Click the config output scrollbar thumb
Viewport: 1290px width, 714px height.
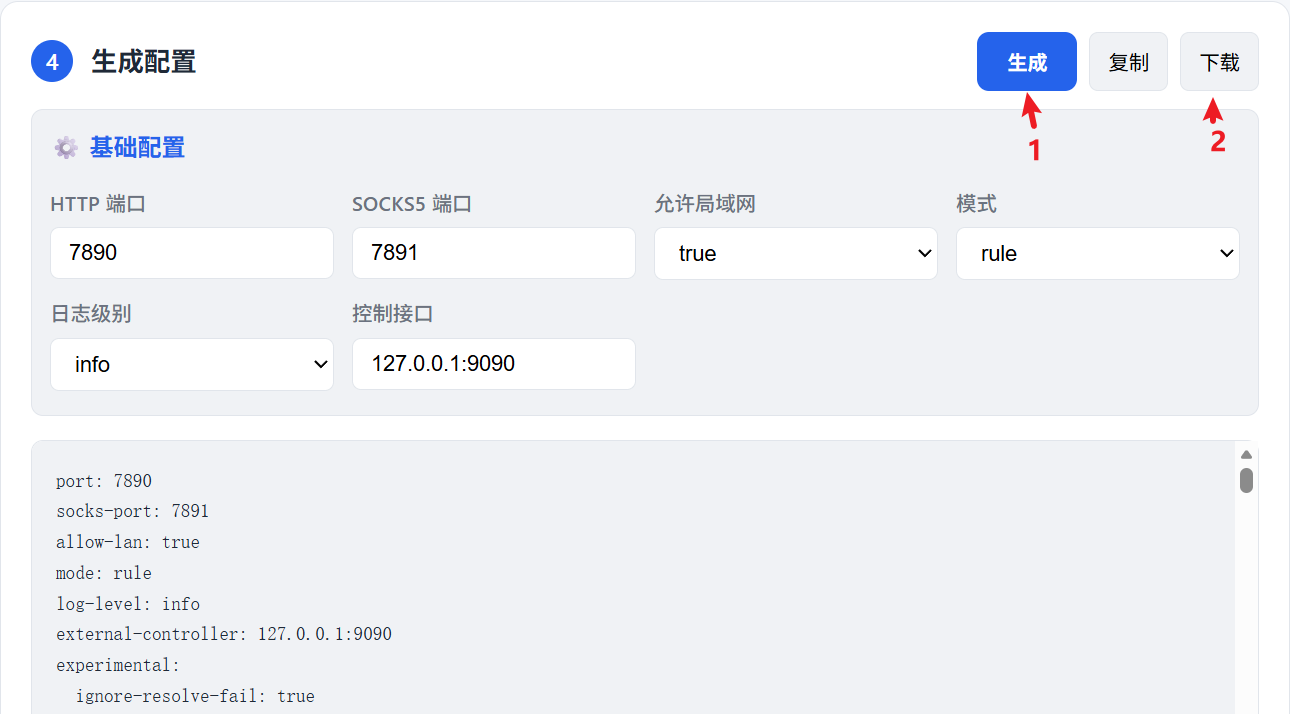[1246, 481]
